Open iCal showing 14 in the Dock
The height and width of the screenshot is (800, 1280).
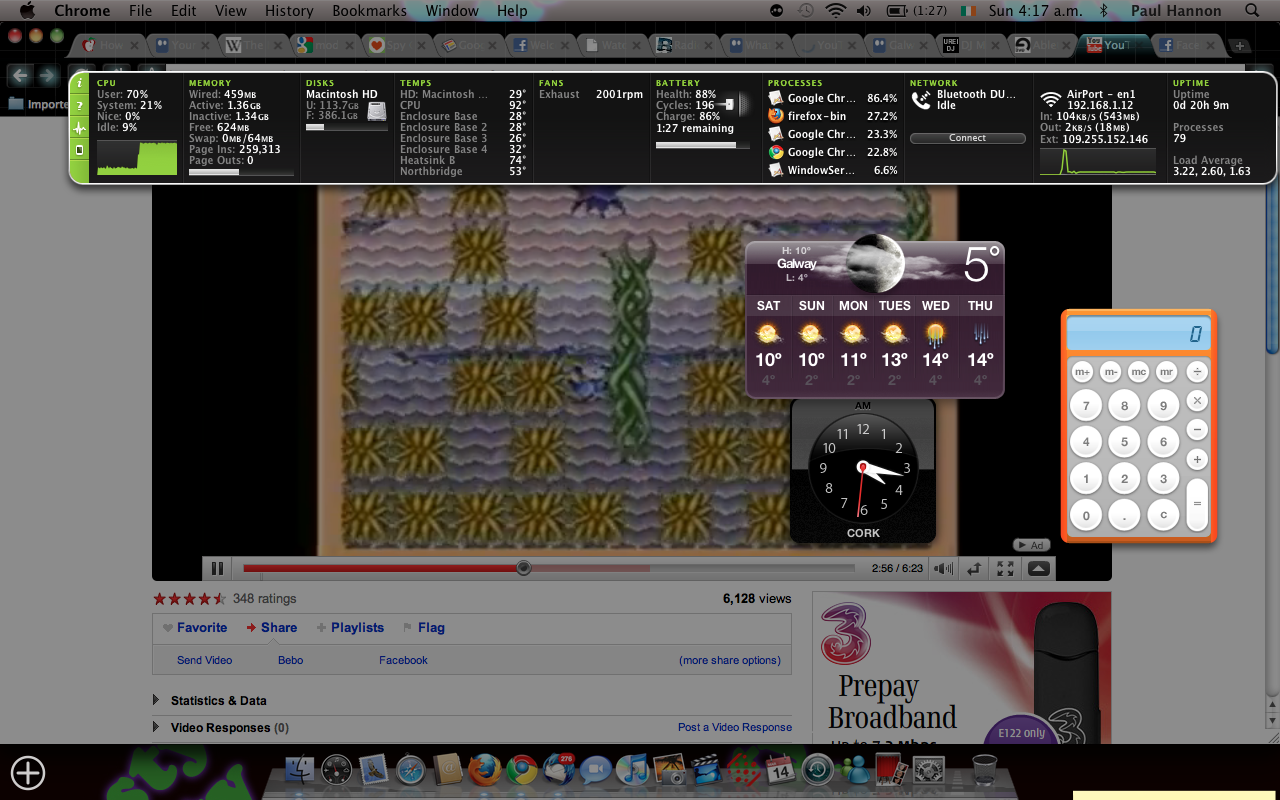[780, 770]
